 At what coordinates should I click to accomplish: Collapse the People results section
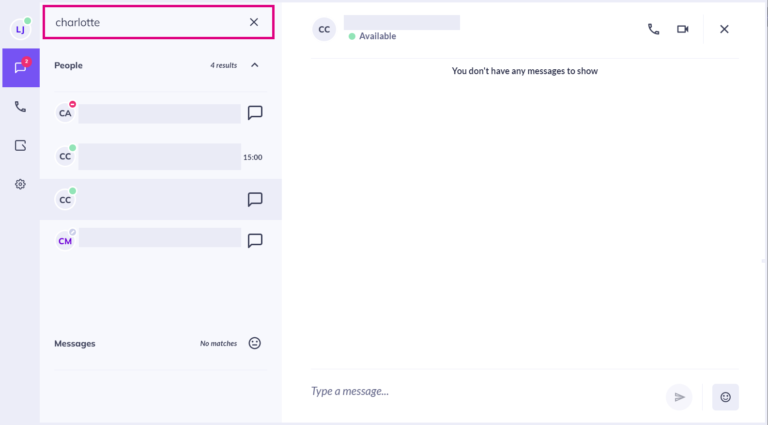[x=255, y=65]
